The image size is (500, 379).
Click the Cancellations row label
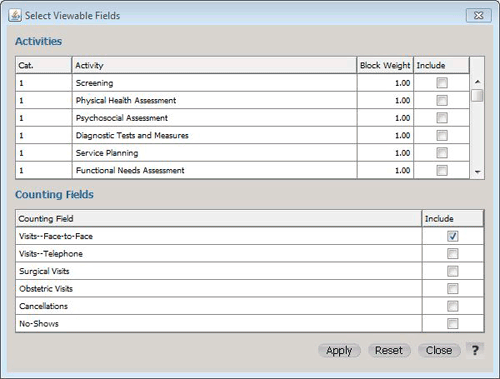pyautogui.click(x=43, y=306)
